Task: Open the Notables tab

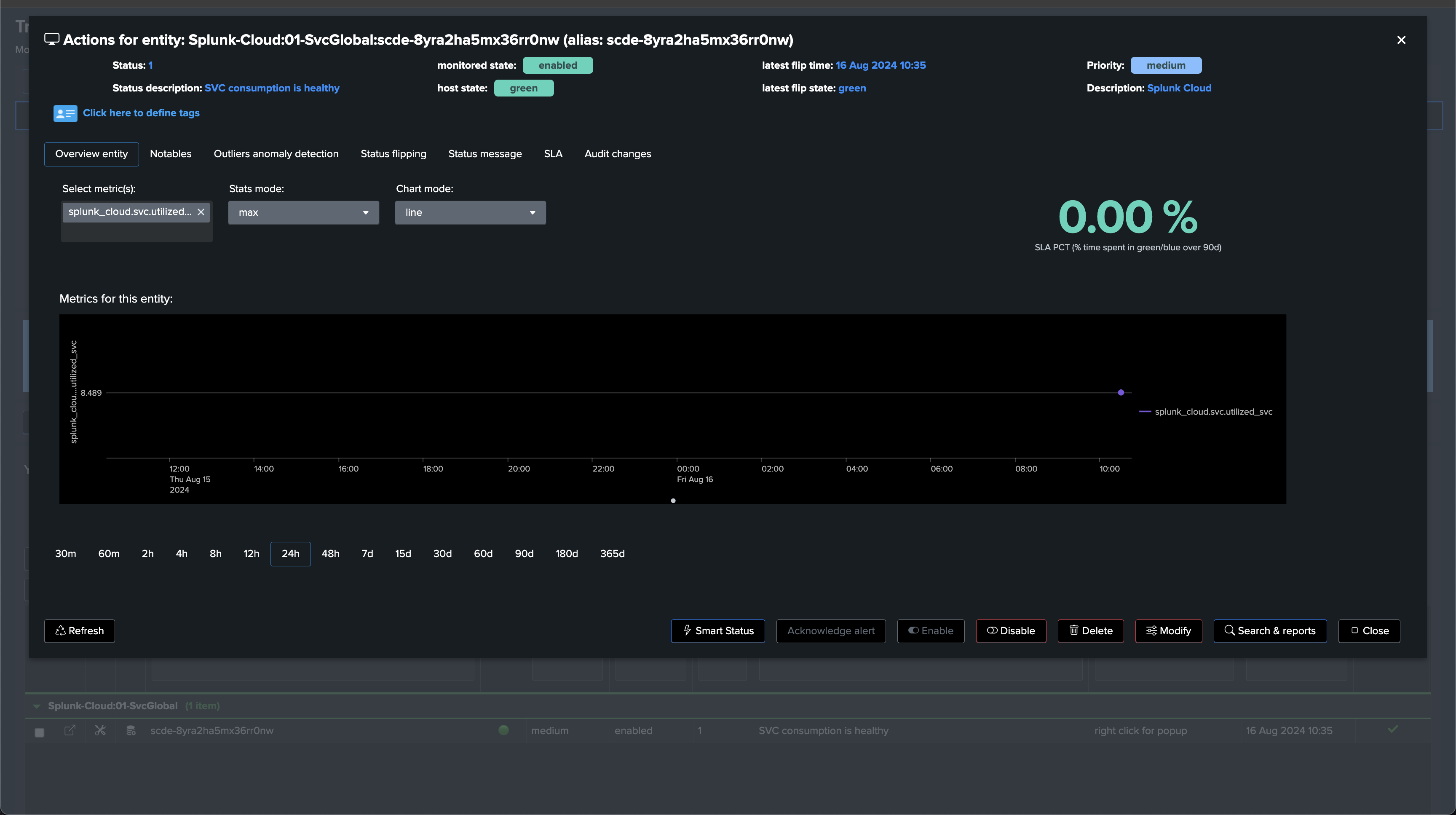Action: (171, 154)
